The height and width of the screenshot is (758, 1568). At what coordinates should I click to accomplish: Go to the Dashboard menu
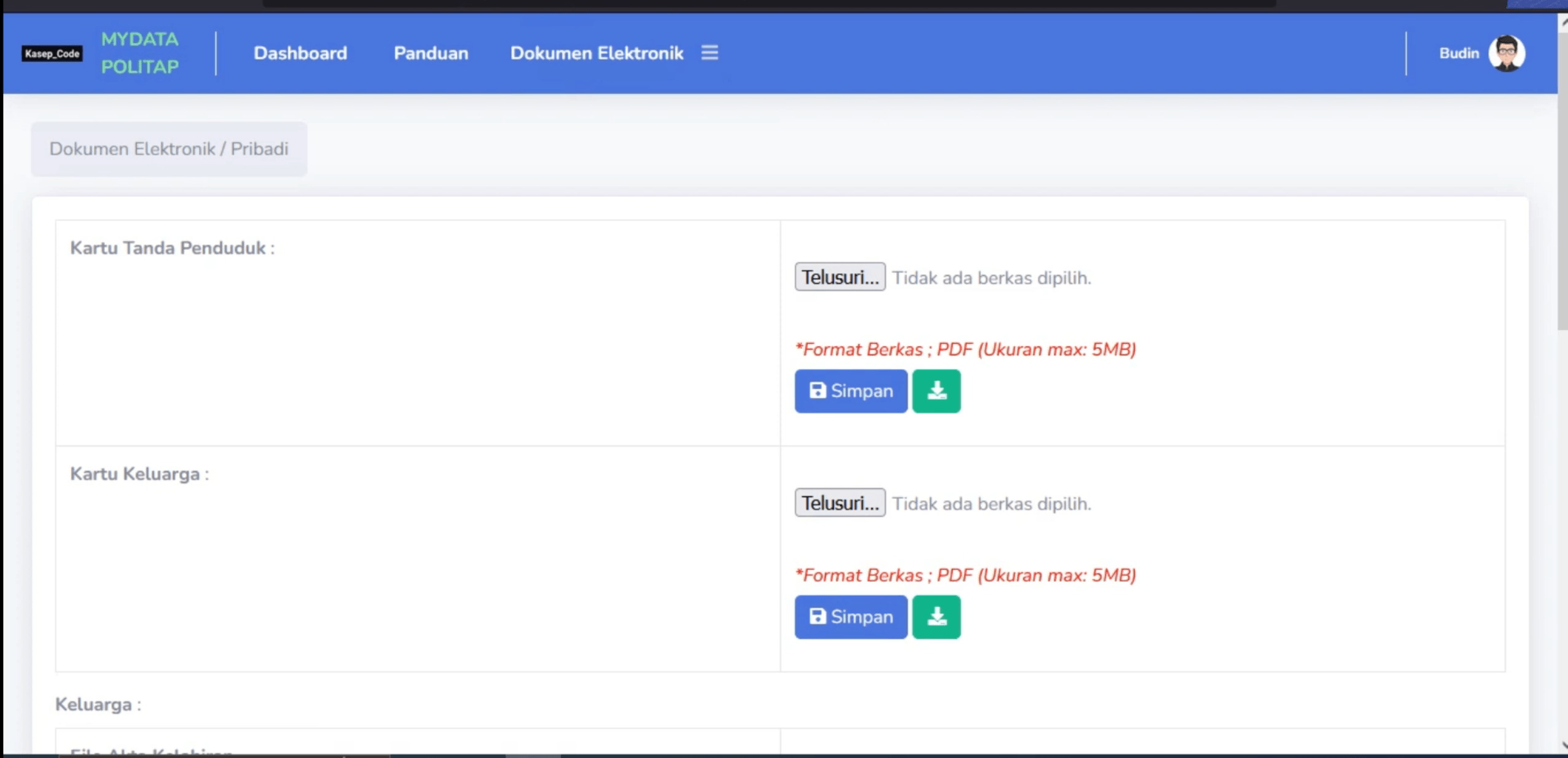300,53
